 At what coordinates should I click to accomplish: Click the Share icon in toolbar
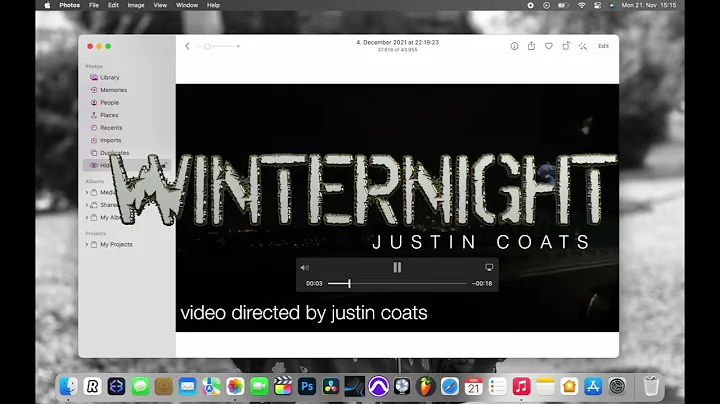531,46
